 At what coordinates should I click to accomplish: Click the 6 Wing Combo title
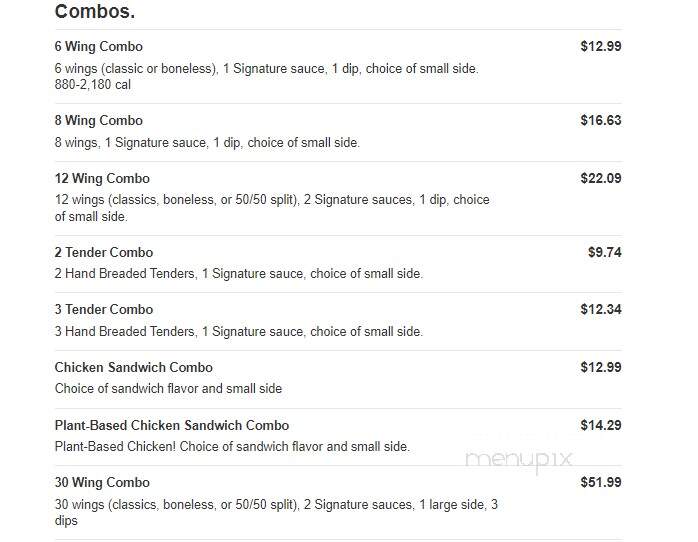pos(98,46)
